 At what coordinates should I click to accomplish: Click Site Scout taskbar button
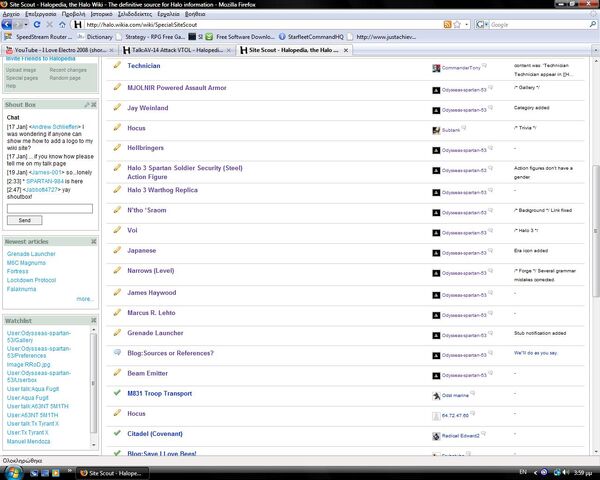point(111,473)
